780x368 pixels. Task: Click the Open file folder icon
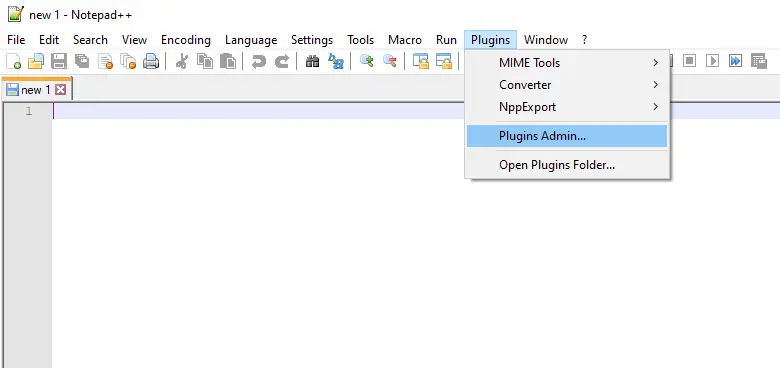[x=36, y=62]
